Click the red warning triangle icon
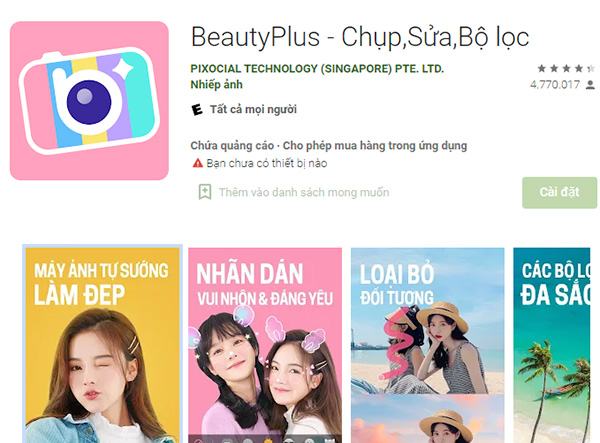 [197, 163]
